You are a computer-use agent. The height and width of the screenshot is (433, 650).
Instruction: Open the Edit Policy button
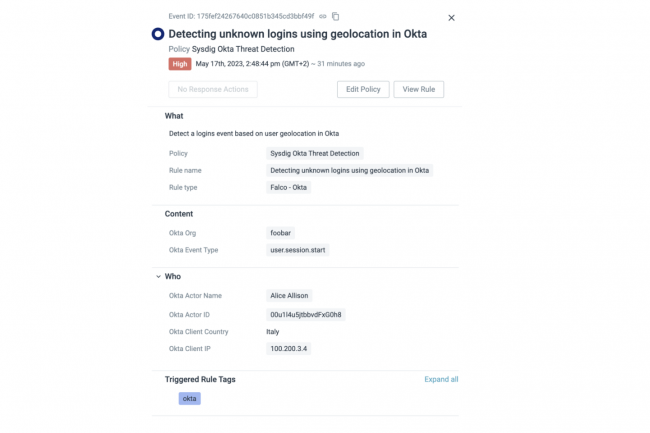[x=362, y=89]
